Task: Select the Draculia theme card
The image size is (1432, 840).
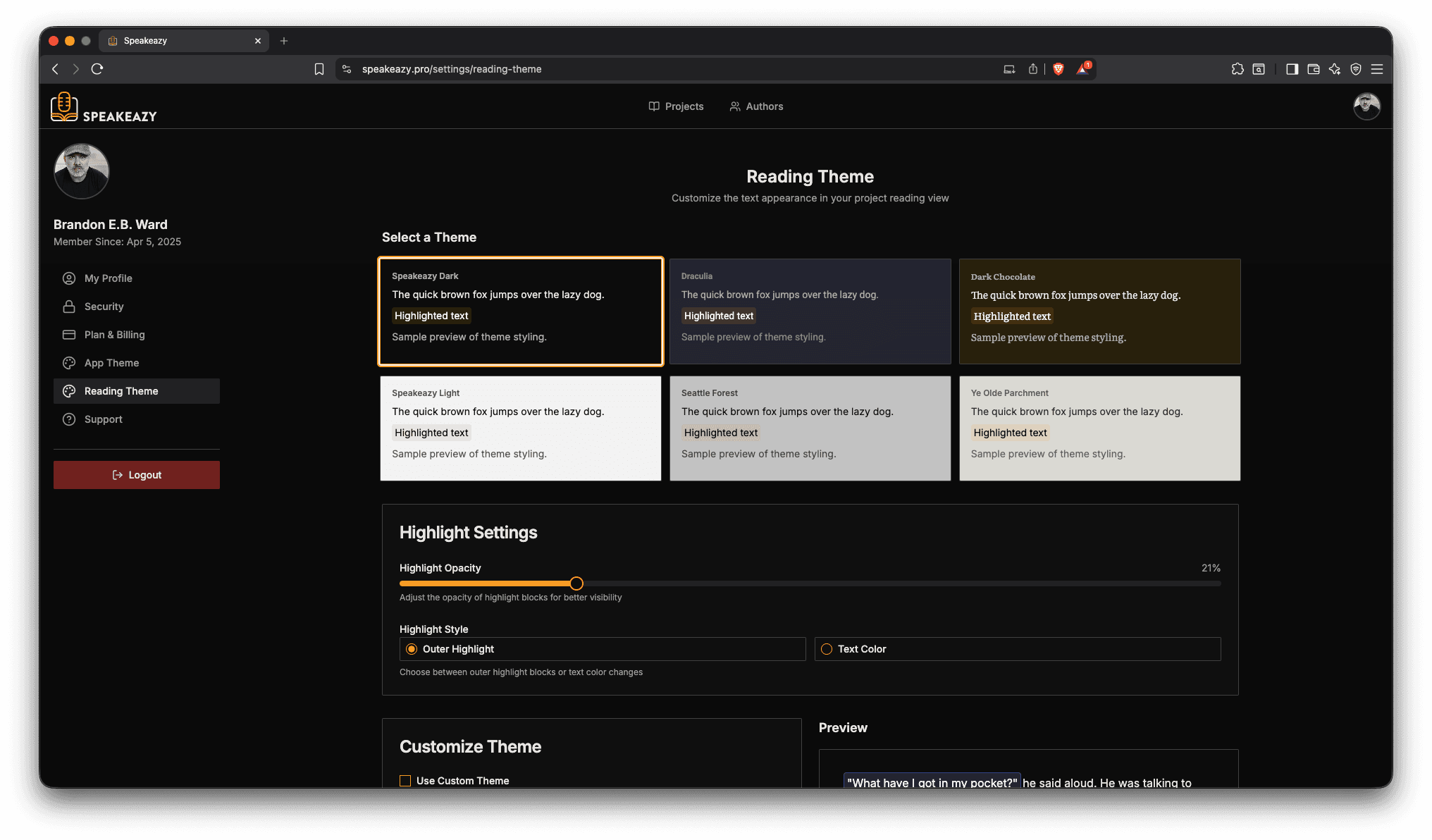Action: tap(810, 311)
